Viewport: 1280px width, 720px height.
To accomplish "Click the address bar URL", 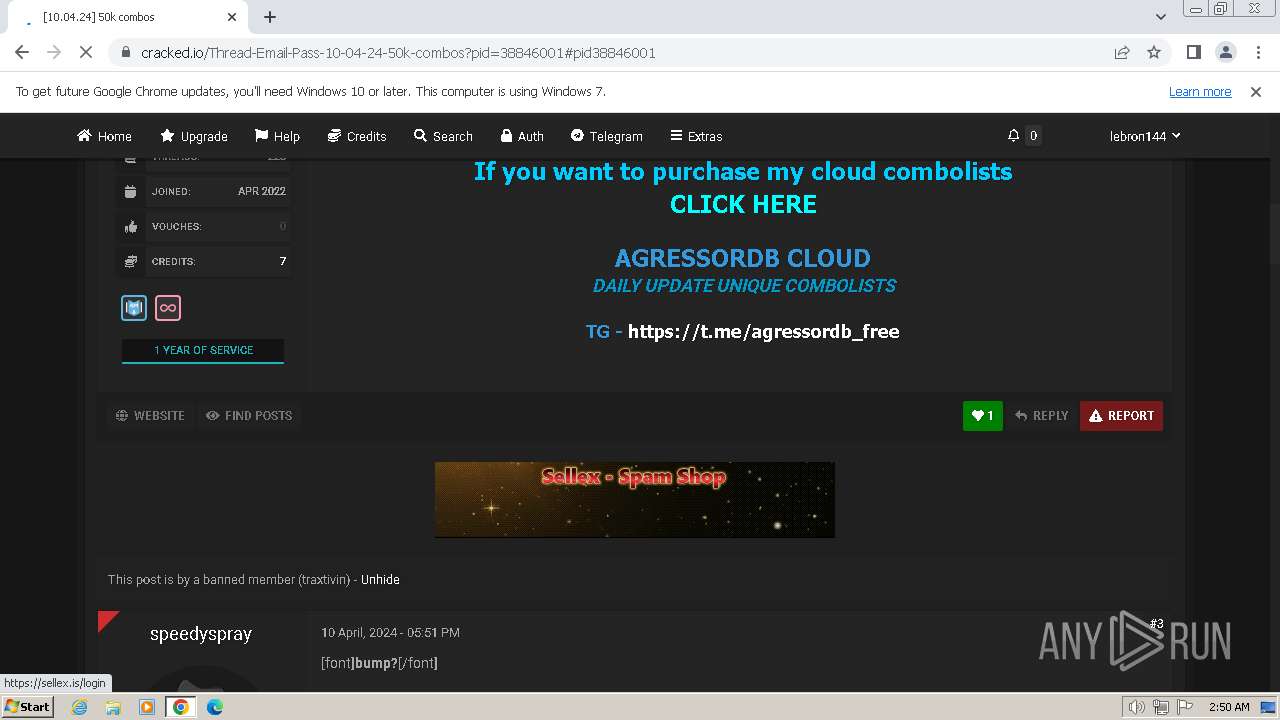I will click(x=398, y=53).
